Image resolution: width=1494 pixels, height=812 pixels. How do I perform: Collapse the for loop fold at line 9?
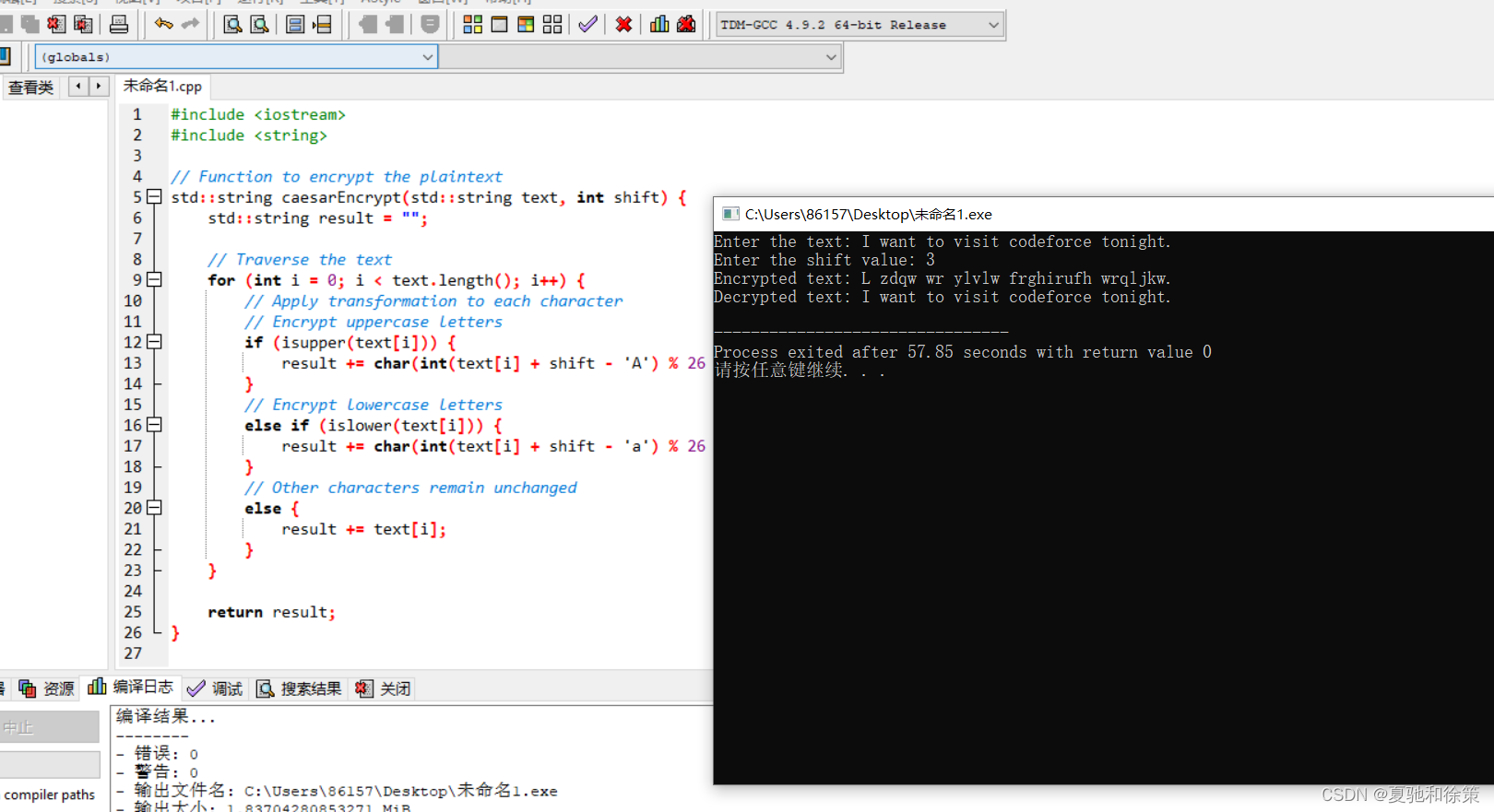[154, 279]
